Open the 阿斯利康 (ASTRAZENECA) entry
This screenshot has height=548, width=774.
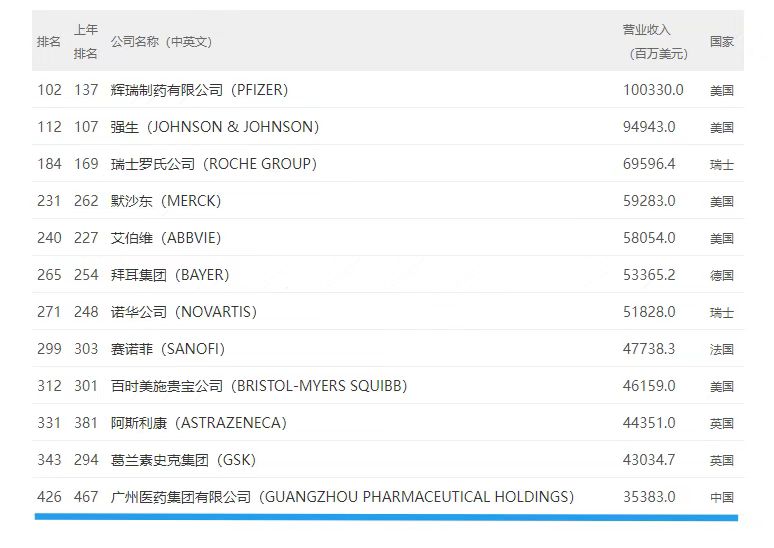pos(199,423)
